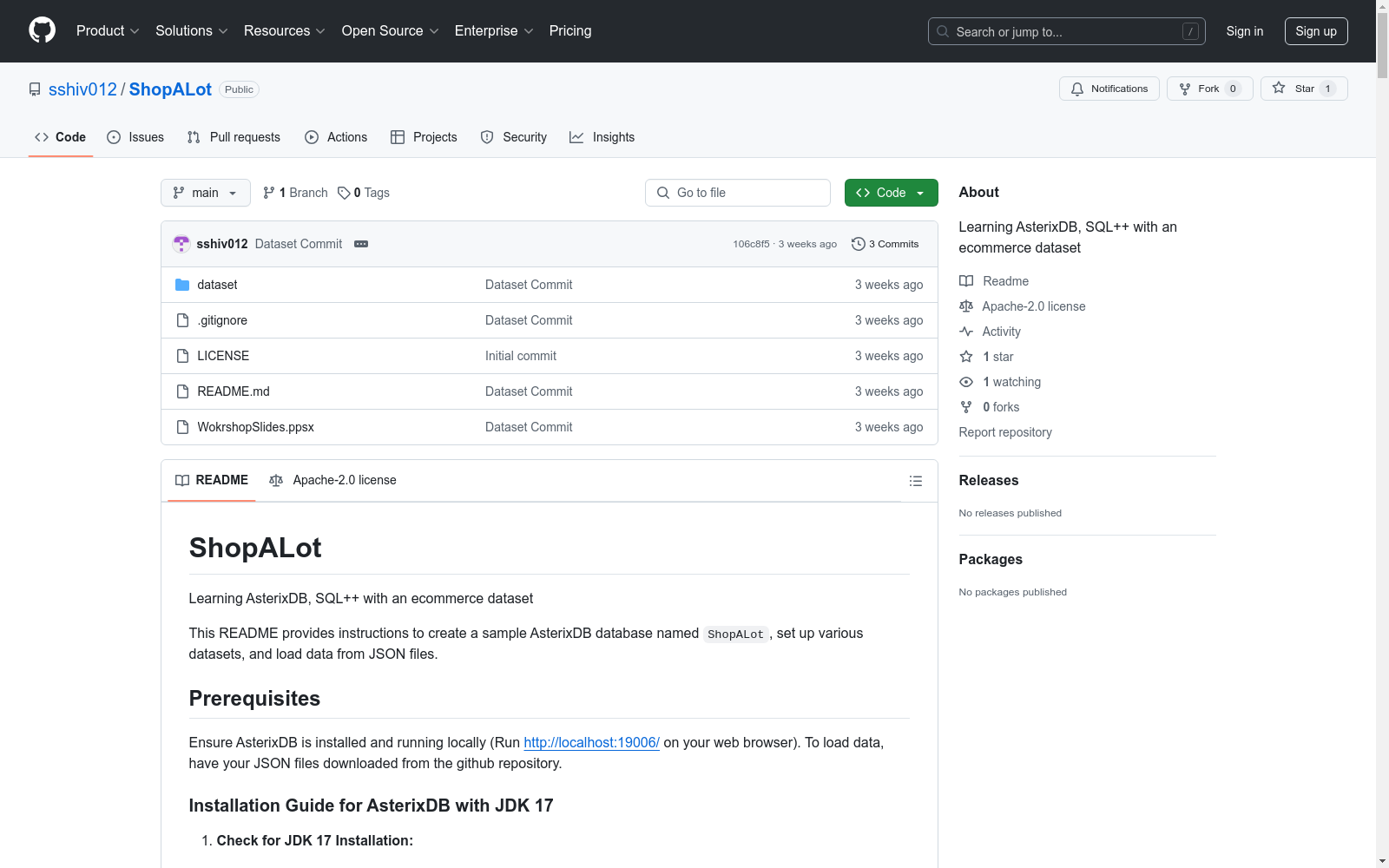Click the Sign in link
1389x868 pixels.
(1245, 31)
